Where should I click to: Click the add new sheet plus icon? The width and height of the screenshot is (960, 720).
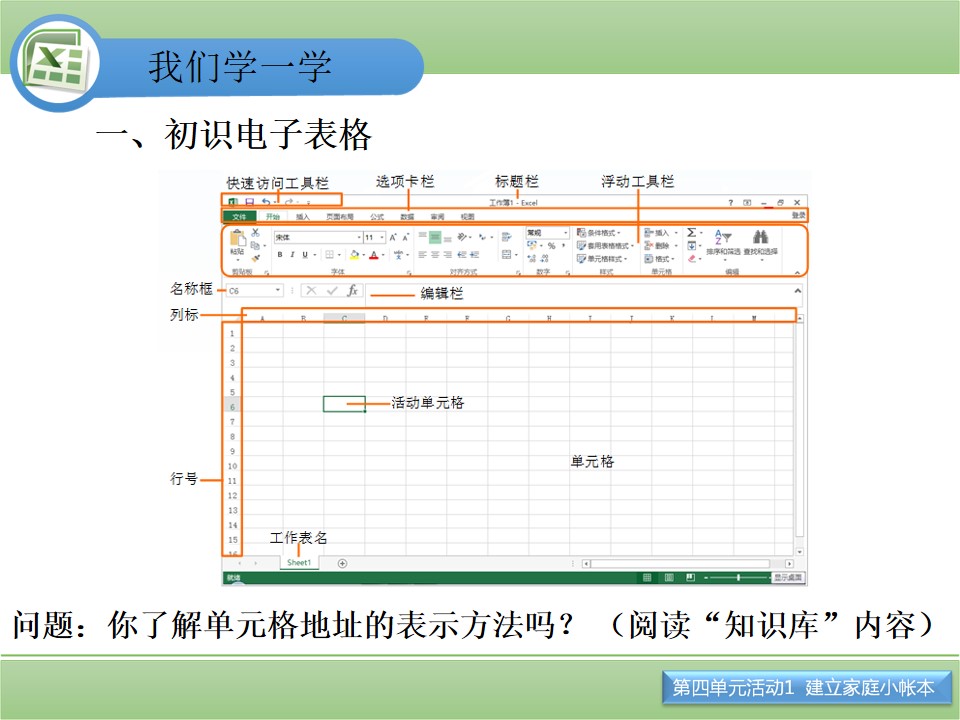click(x=342, y=563)
